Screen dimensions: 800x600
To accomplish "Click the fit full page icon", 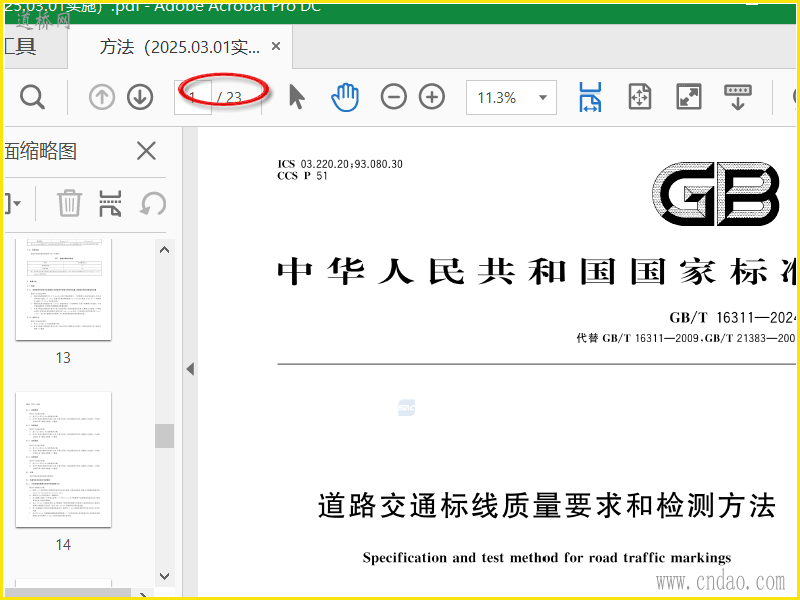I will [640, 97].
